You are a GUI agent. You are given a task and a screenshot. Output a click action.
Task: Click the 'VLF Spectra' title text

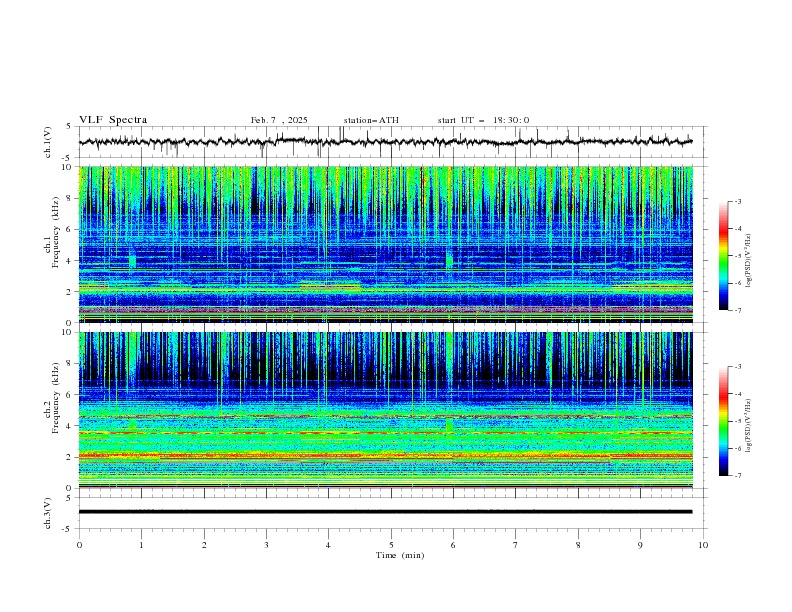coord(113,120)
